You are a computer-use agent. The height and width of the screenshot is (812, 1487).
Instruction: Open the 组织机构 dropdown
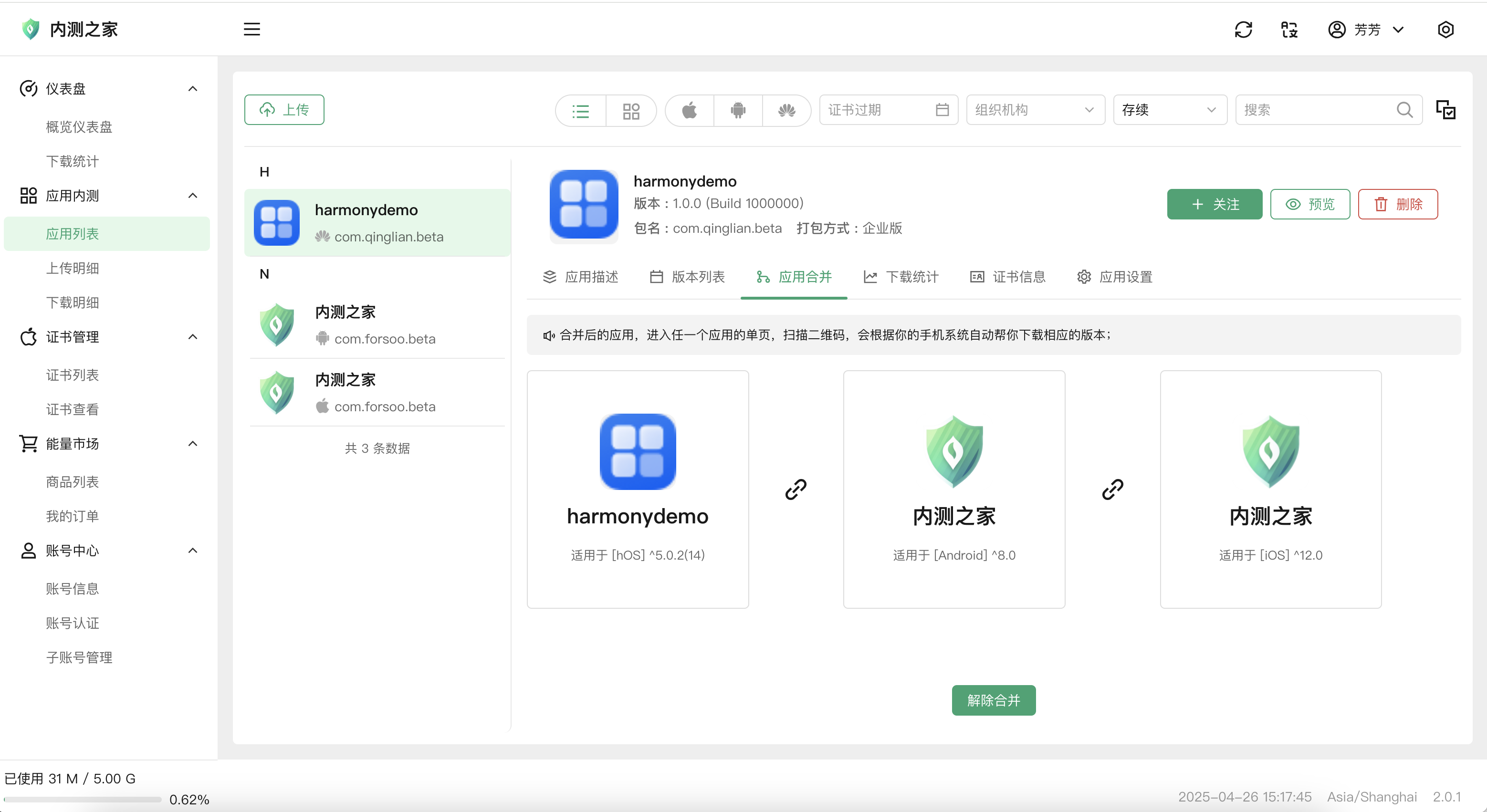[1035, 110]
